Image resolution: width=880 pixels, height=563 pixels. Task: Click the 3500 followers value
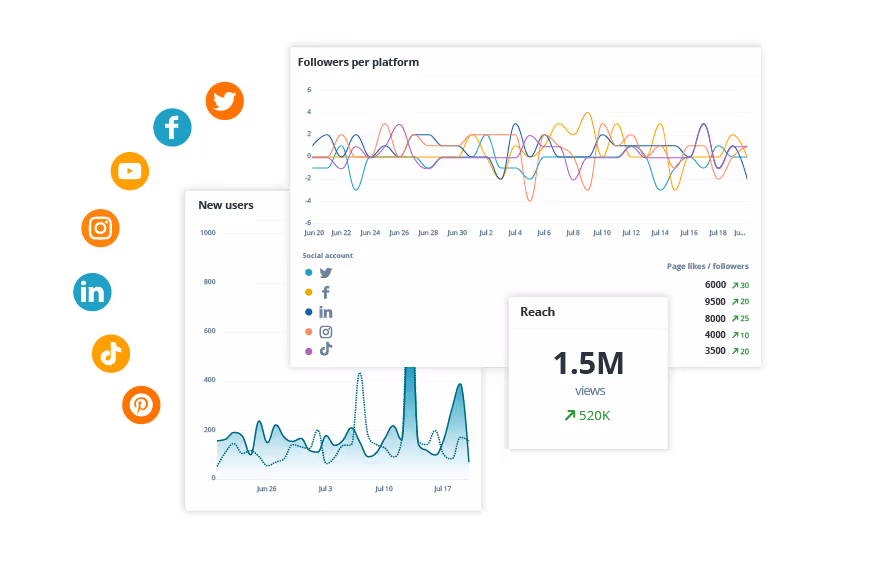715,351
